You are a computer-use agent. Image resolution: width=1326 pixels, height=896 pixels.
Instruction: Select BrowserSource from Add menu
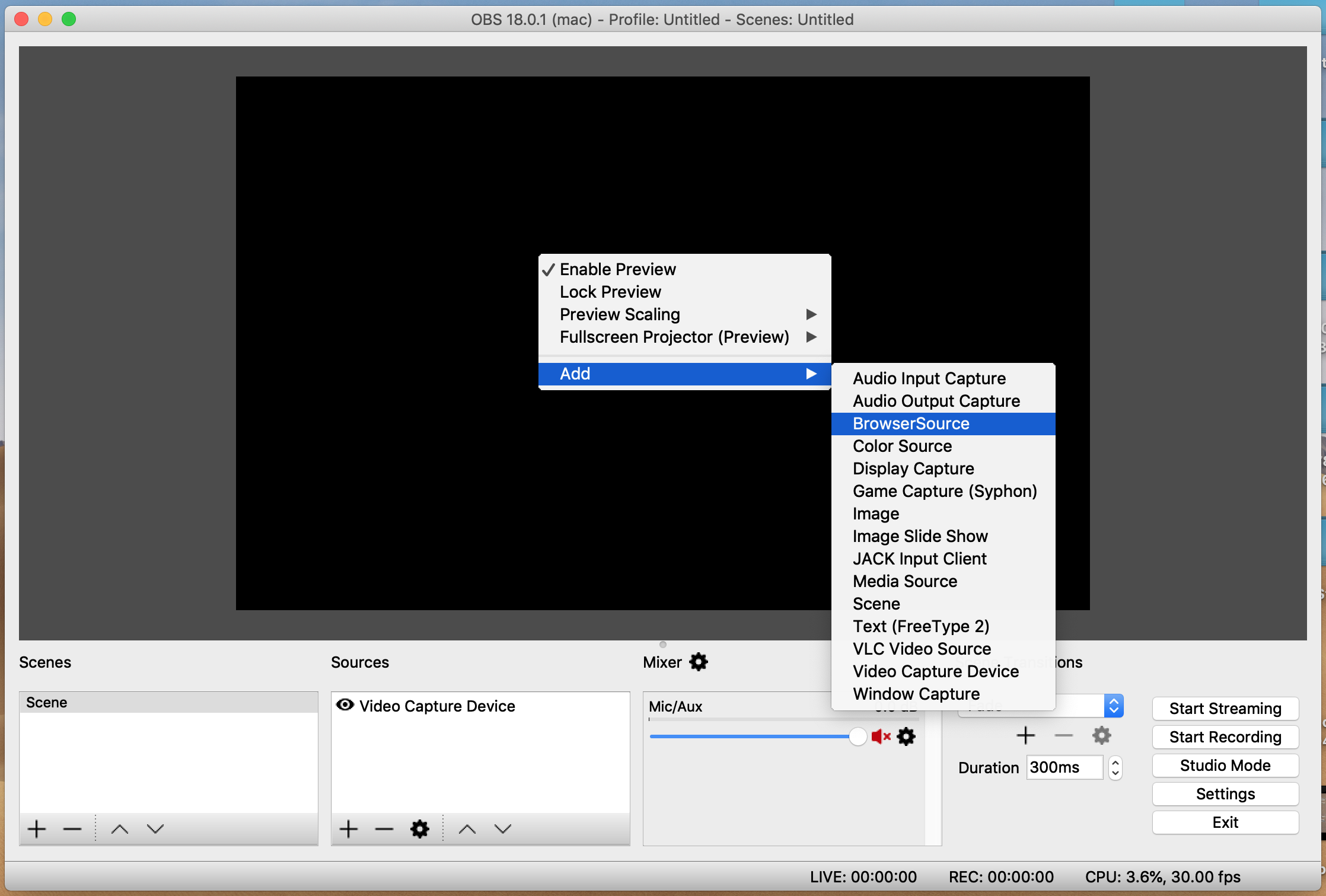(x=943, y=423)
